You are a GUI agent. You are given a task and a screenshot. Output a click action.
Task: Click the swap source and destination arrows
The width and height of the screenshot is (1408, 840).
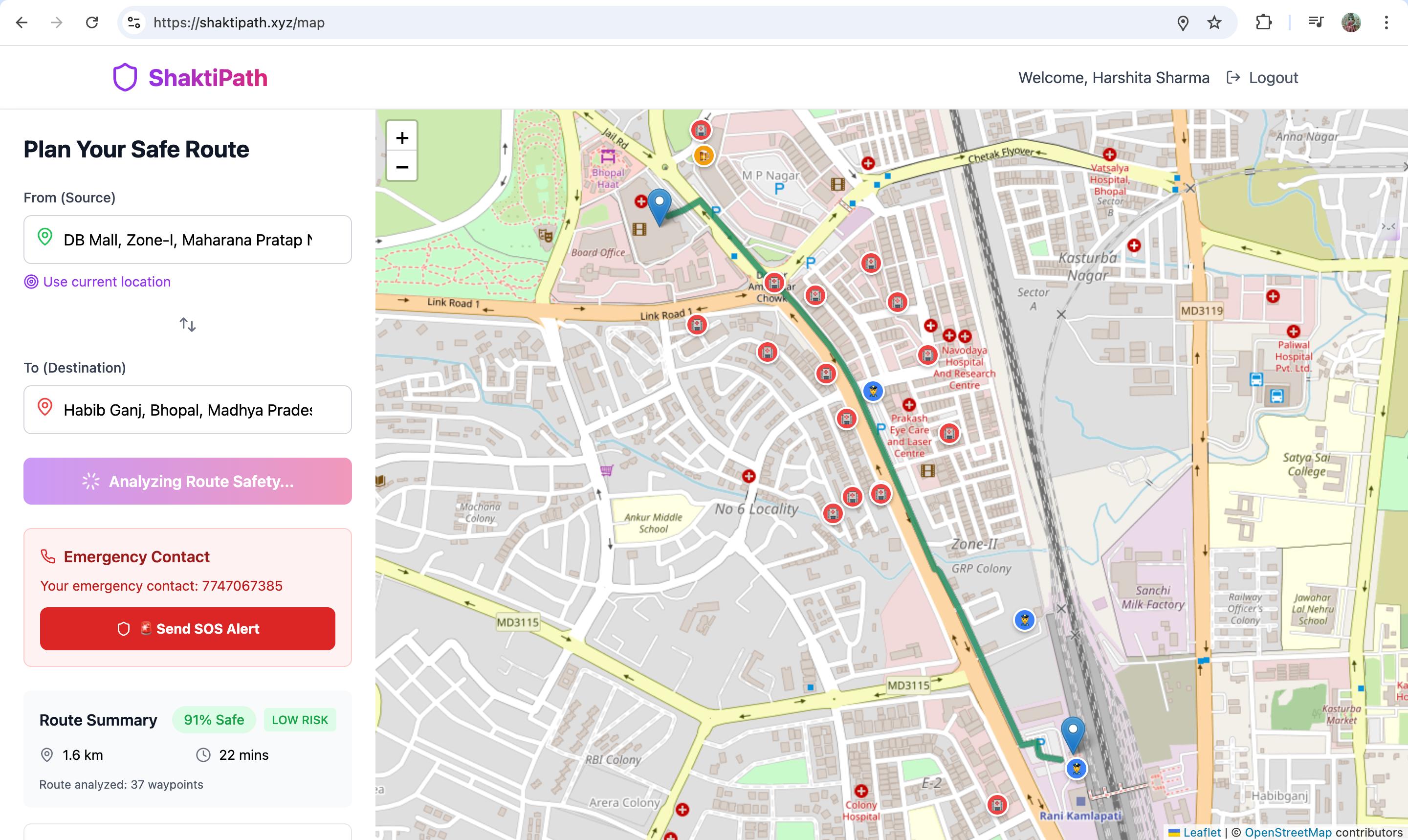[x=187, y=324]
